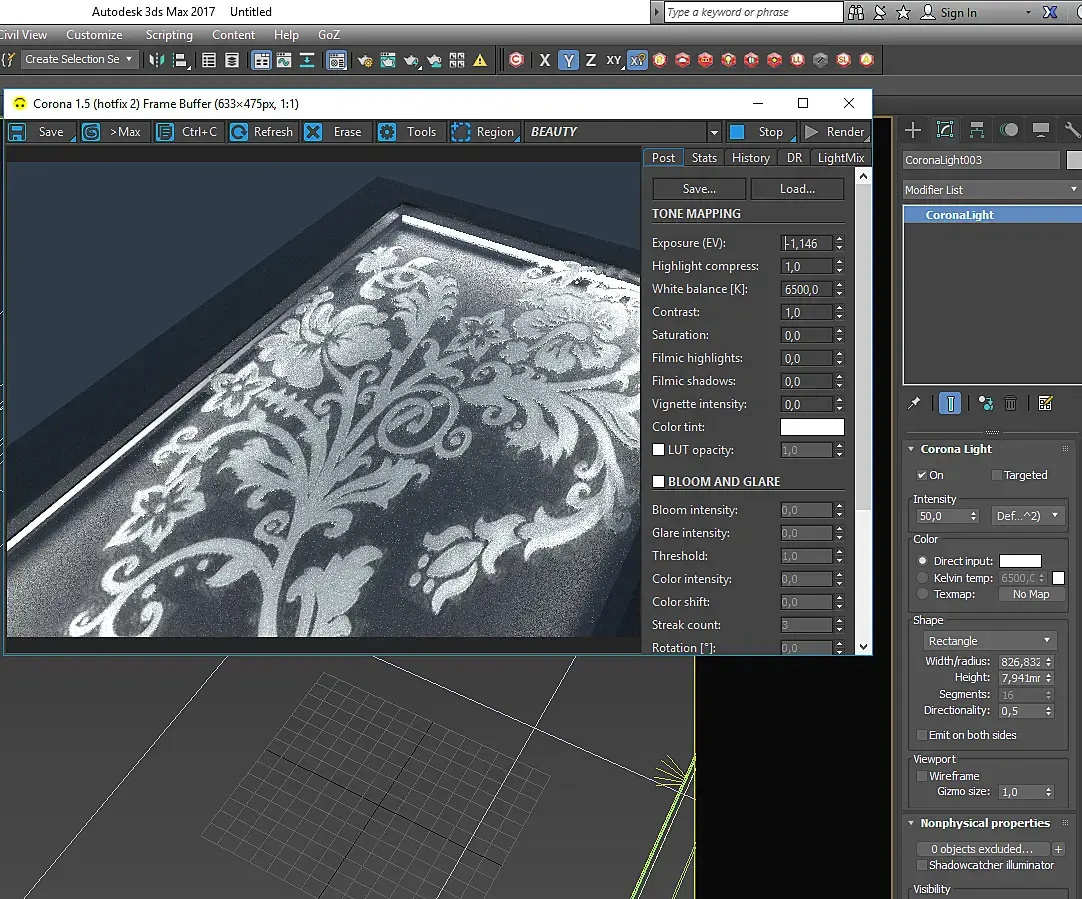The height and width of the screenshot is (899, 1082).
Task: Click the Configure Modifier Sets icon
Action: 1046,403
